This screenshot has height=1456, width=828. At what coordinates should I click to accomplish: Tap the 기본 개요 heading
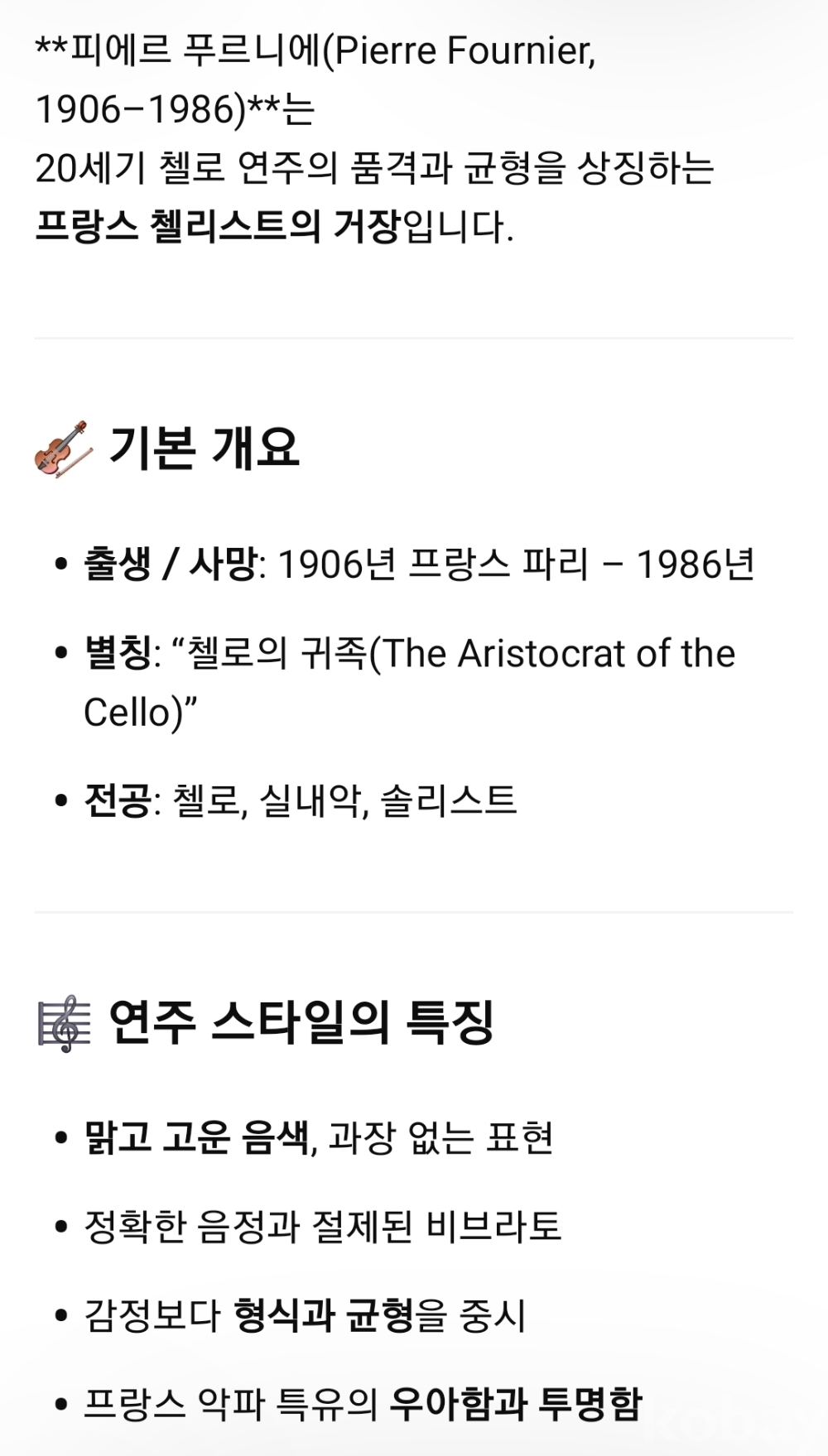[204, 448]
